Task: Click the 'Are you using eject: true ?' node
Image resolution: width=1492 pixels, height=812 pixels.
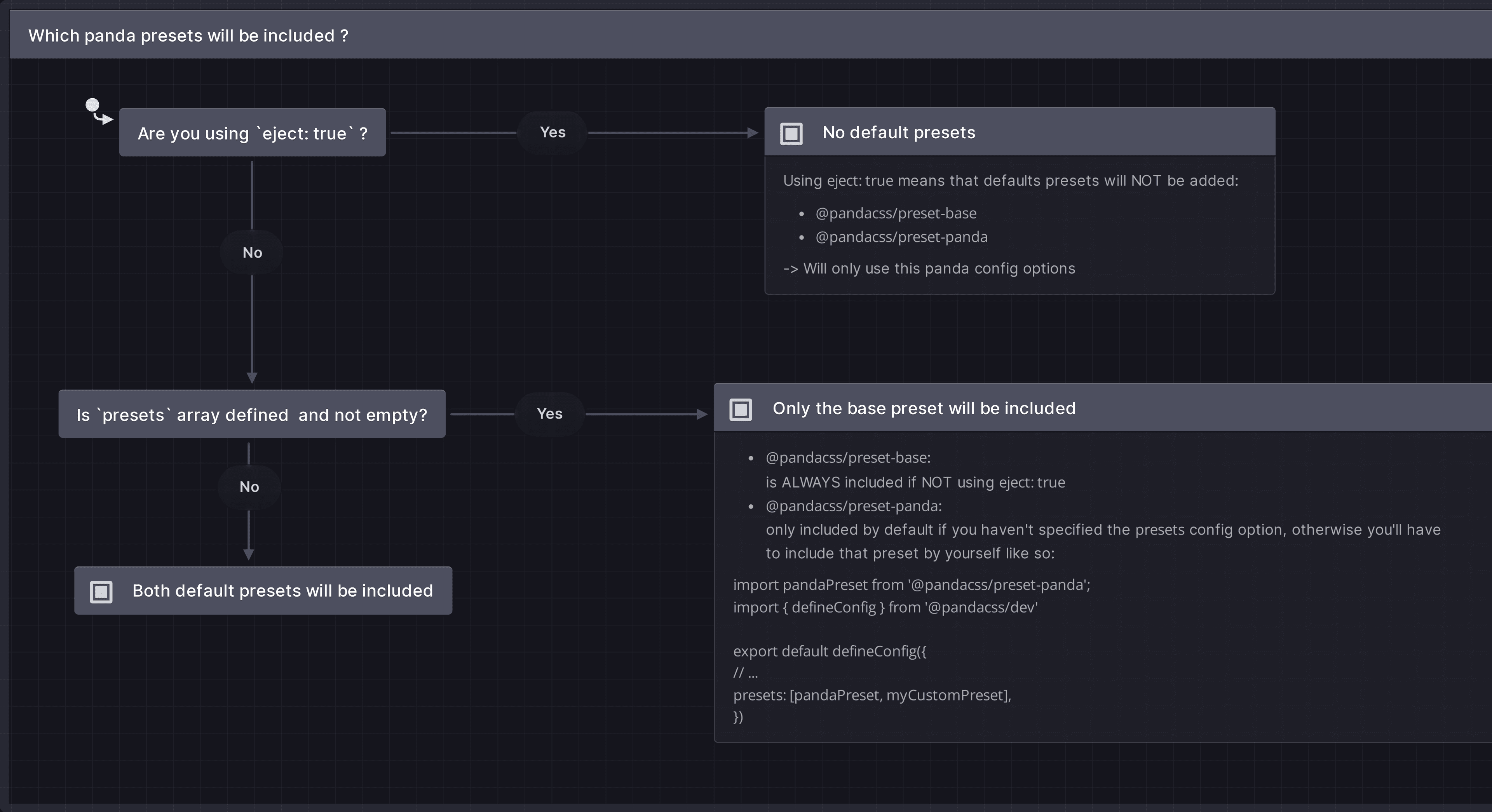Action: tap(253, 132)
